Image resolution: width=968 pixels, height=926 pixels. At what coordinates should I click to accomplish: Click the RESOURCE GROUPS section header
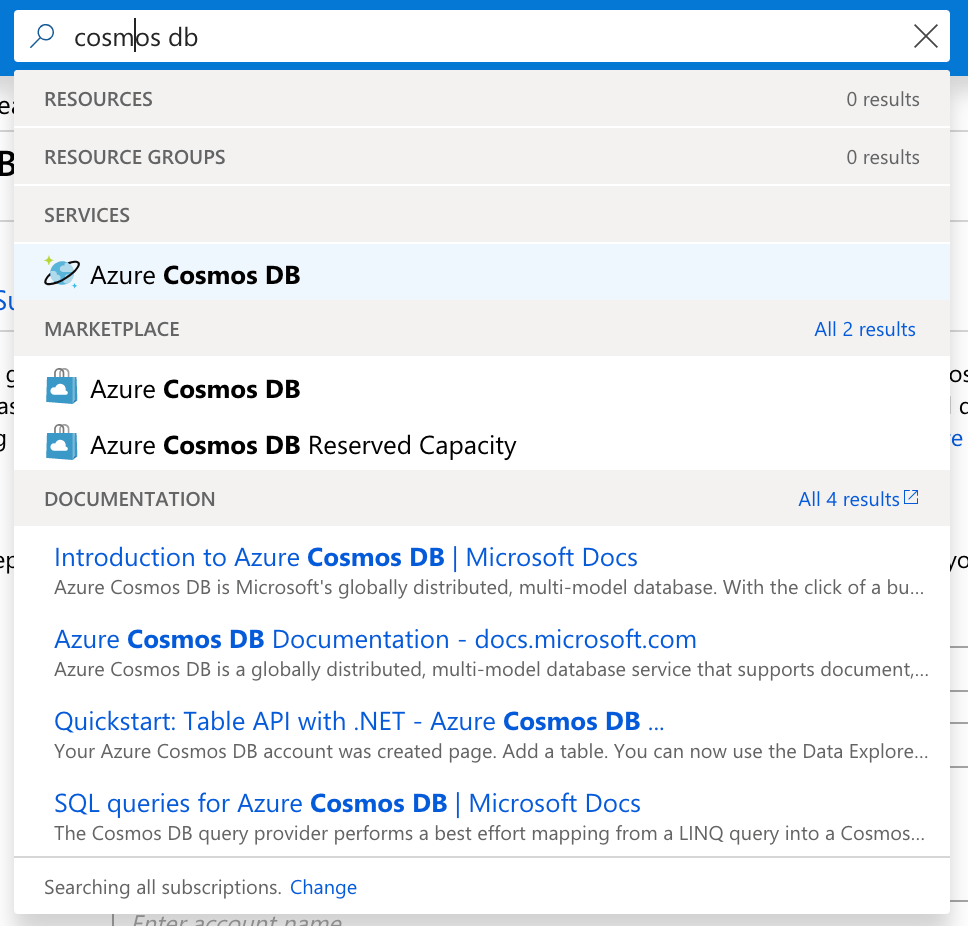click(134, 157)
